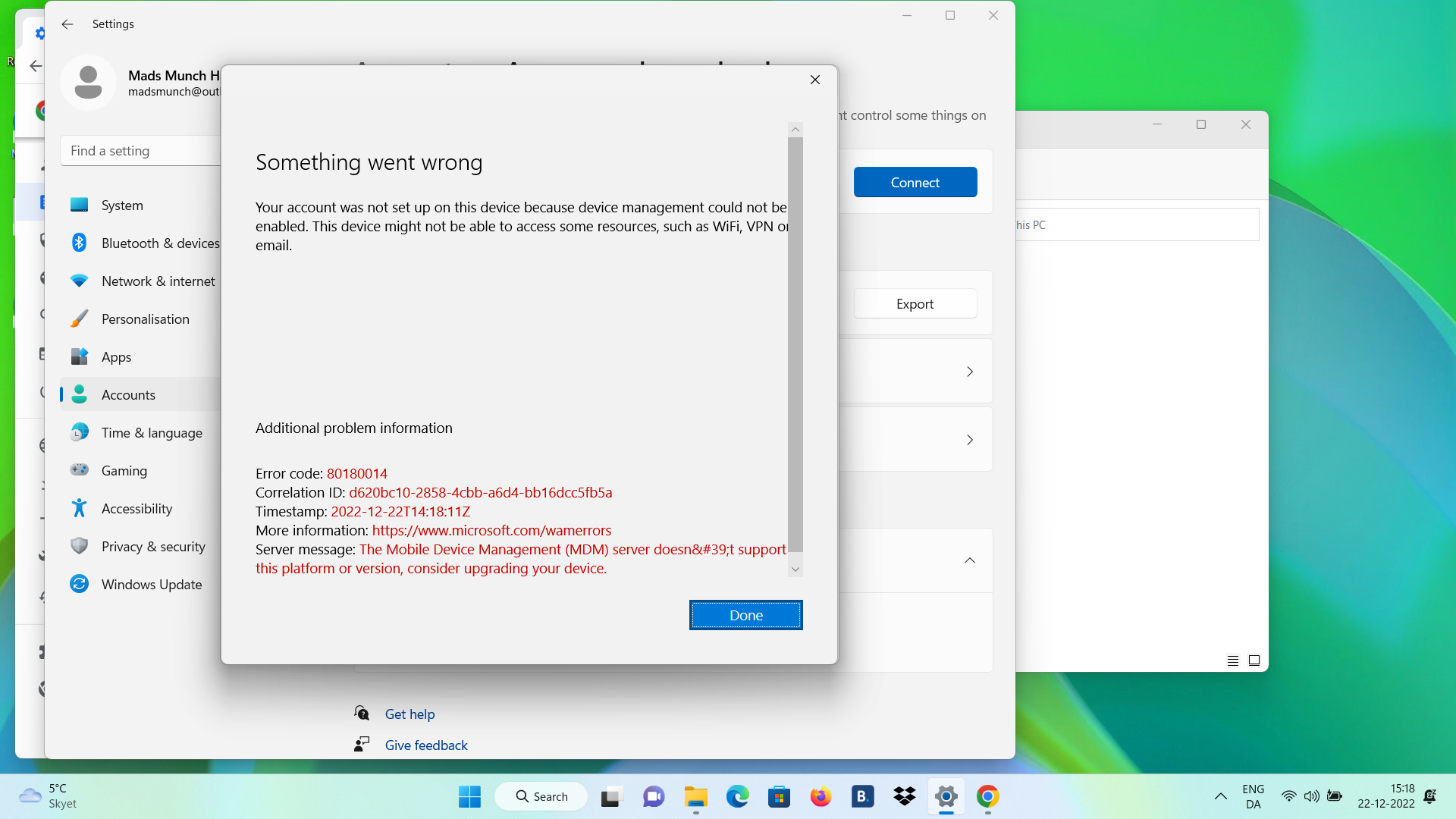
Task: Click the Done button in the error dialog
Action: [x=746, y=615]
